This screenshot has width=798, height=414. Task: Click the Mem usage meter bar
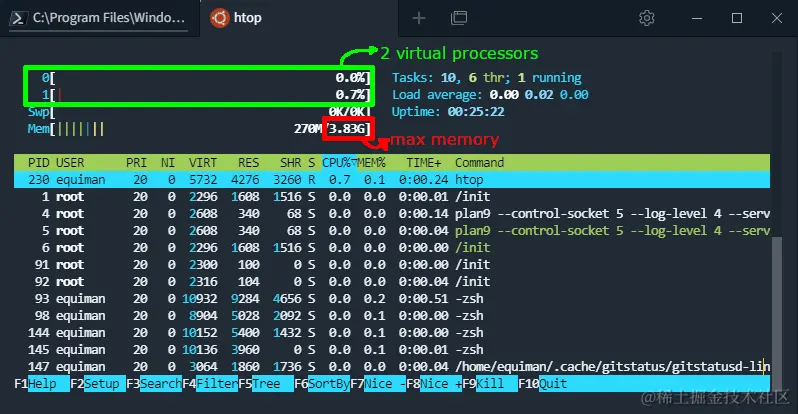click(198, 129)
